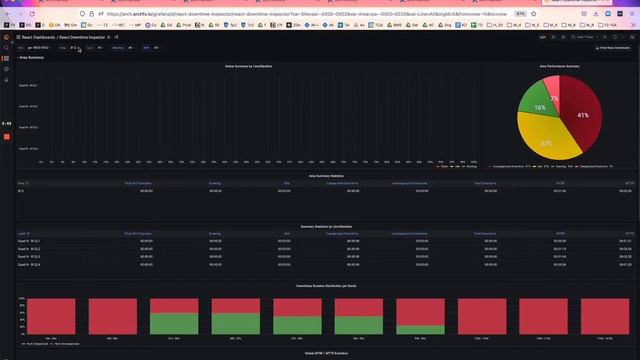Sort Area Summary Statistics by 'Area ID' header

click(23, 183)
